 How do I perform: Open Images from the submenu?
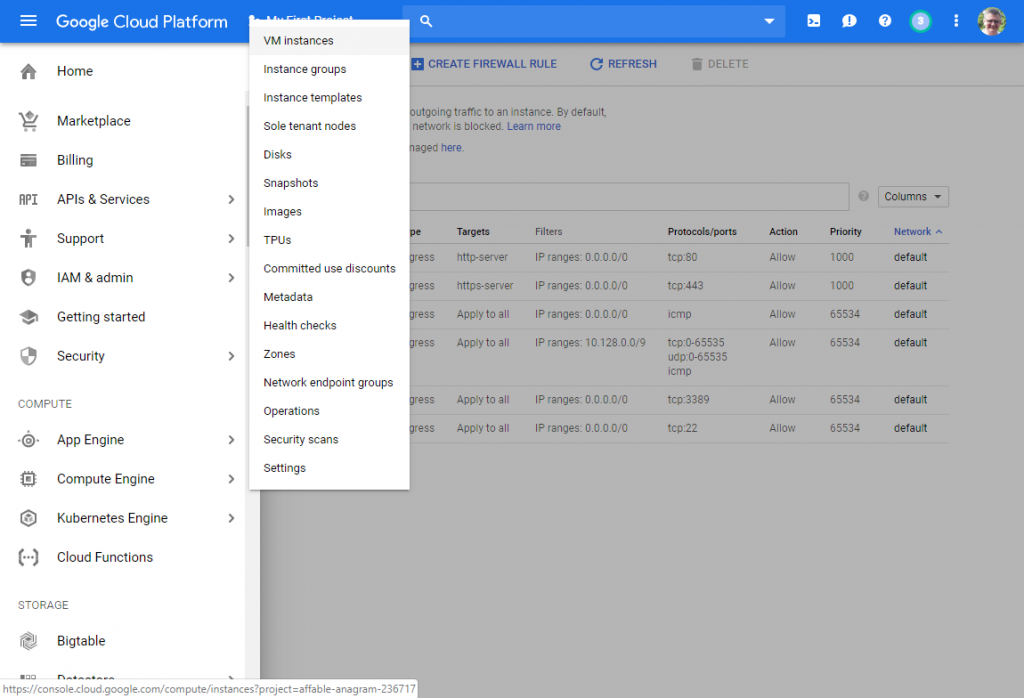coord(329,212)
